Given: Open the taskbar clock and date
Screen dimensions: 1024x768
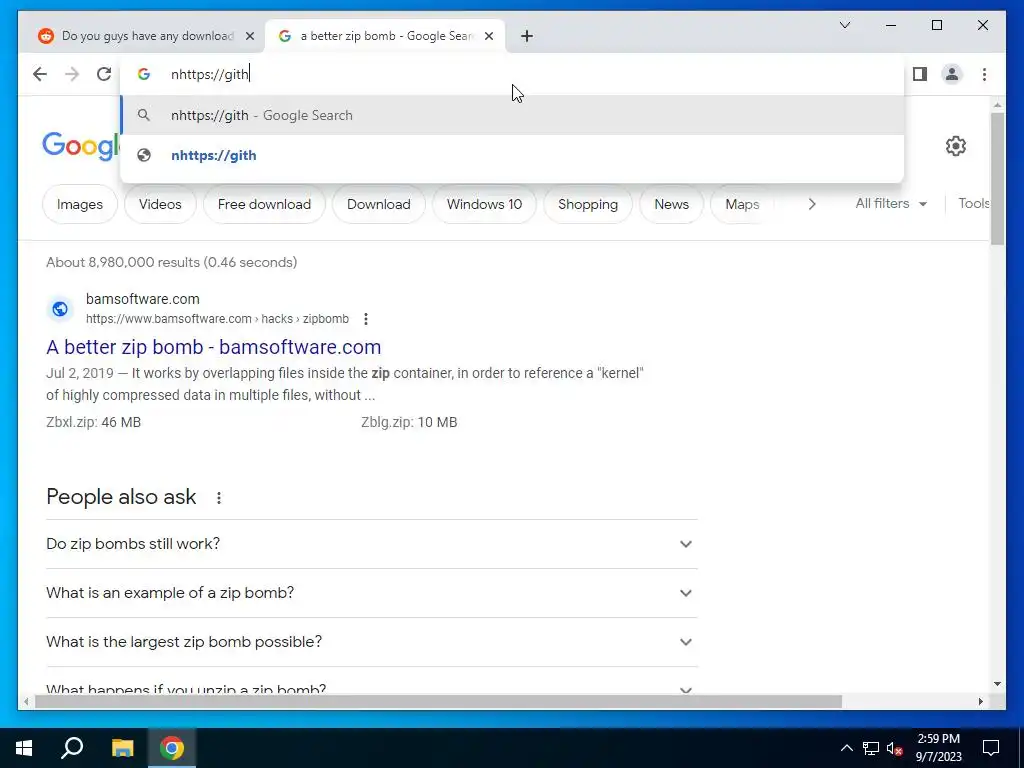Looking at the screenshot, I should (938, 748).
